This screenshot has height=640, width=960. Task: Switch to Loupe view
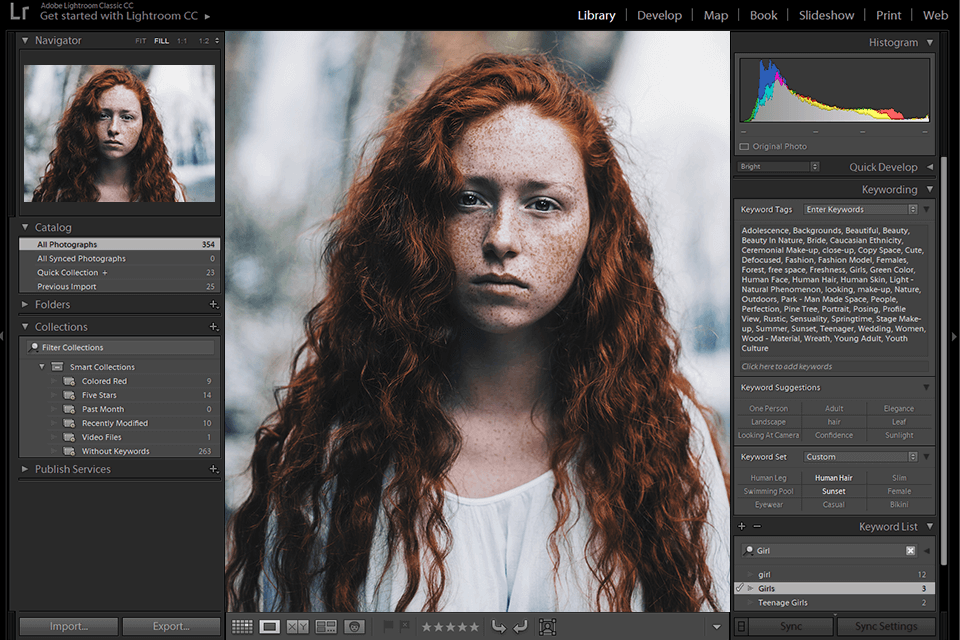[x=270, y=626]
